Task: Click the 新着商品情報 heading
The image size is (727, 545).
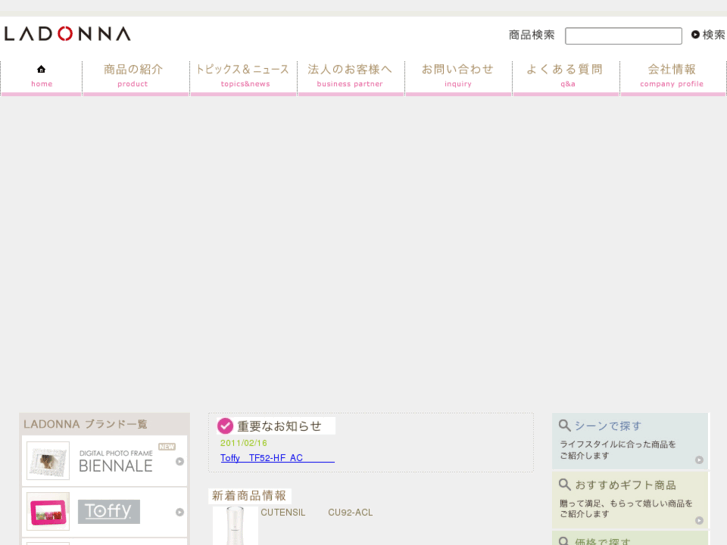Action: coord(249,495)
